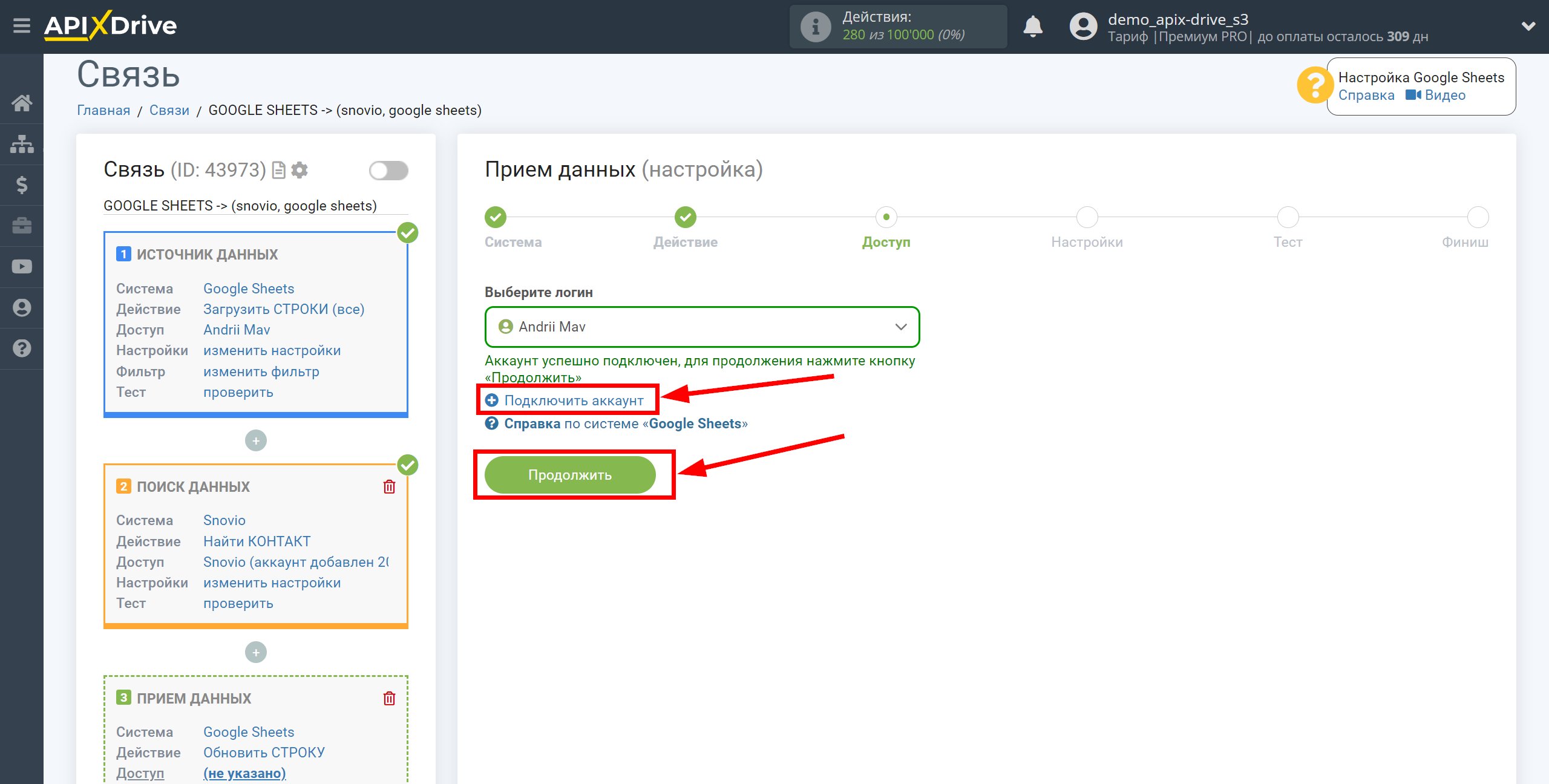Open connection settings gear icon
1549x784 pixels.
coord(300,170)
